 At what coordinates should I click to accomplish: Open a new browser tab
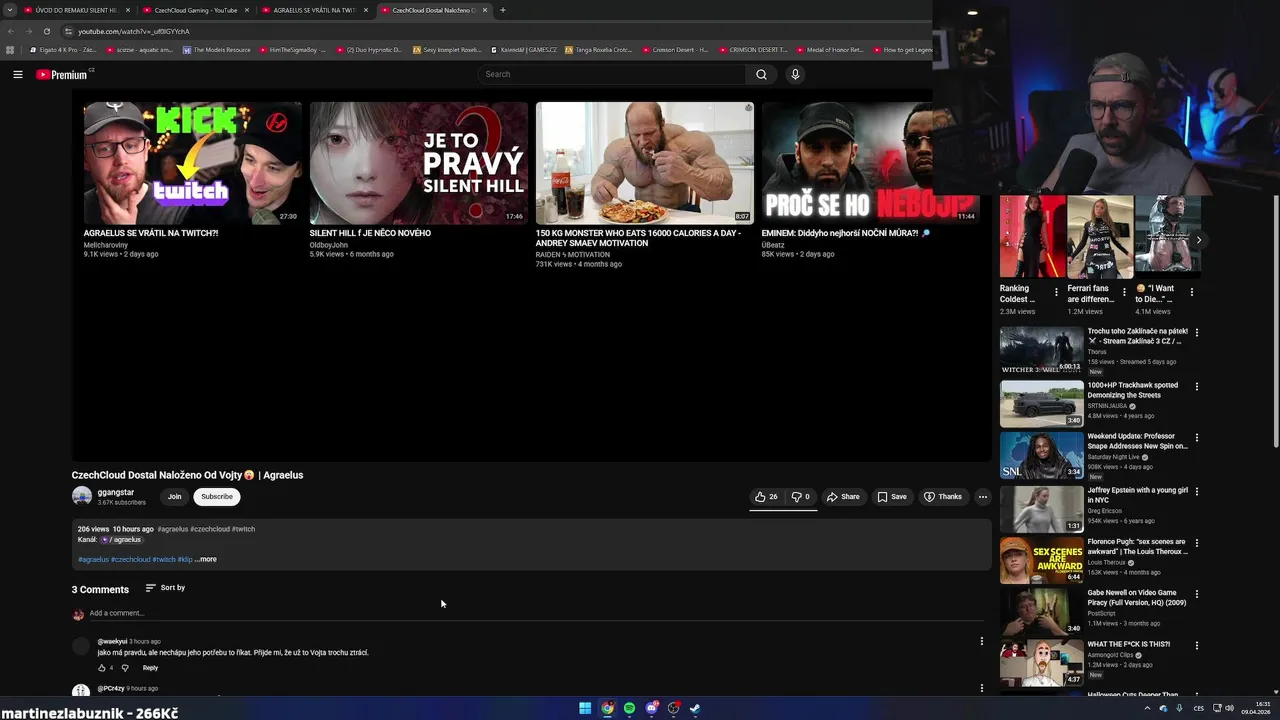502,10
